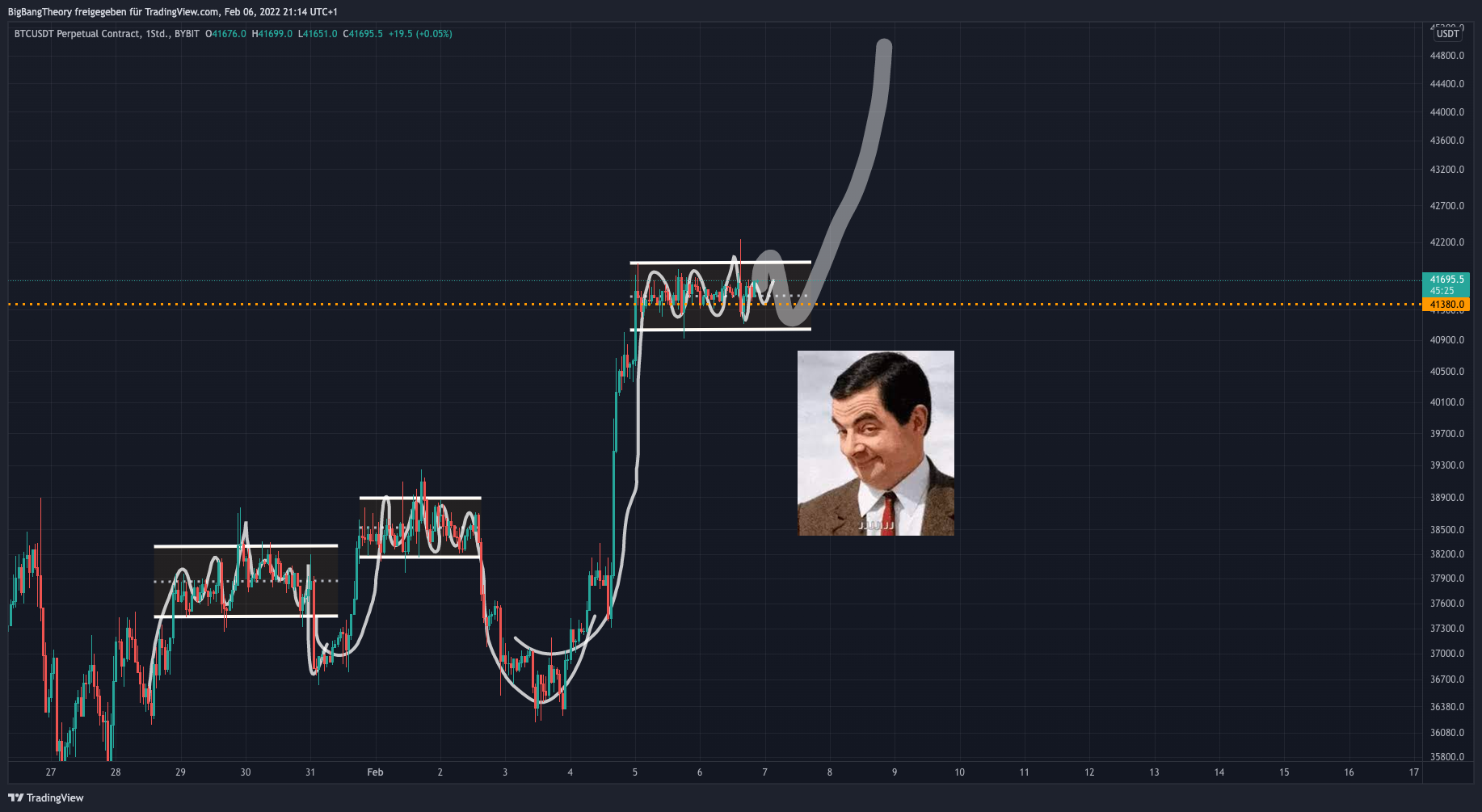Click date 10 on the time axis
This screenshot has width=1482, height=812.
(x=959, y=772)
